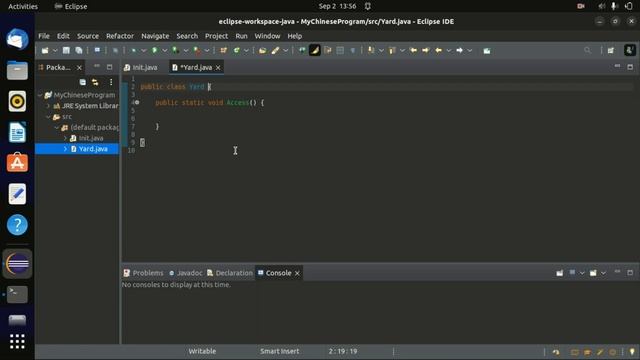Open the File menu
The height and width of the screenshot is (360, 640).
tap(44, 36)
